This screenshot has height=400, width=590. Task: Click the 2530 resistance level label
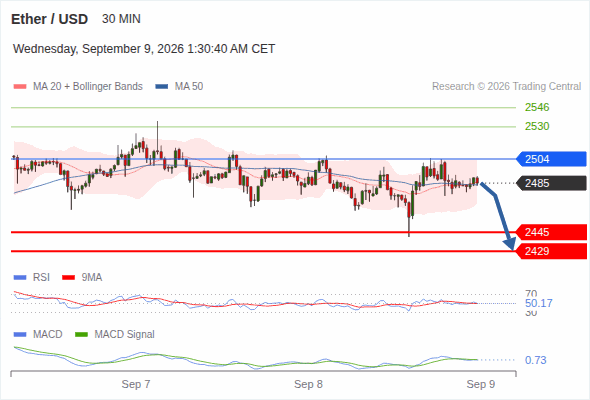point(537,126)
